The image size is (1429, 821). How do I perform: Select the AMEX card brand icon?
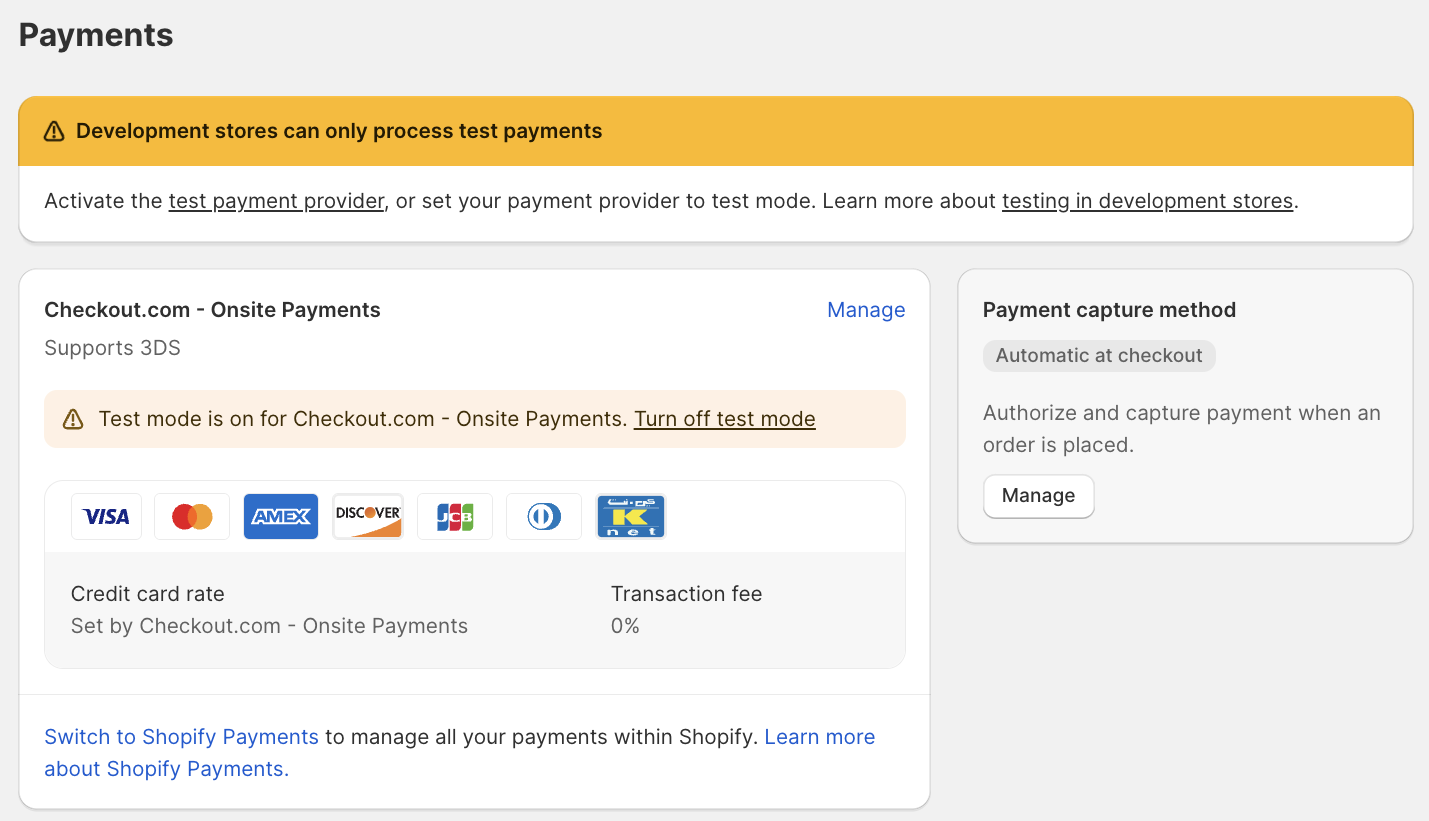(x=280, y=516)
